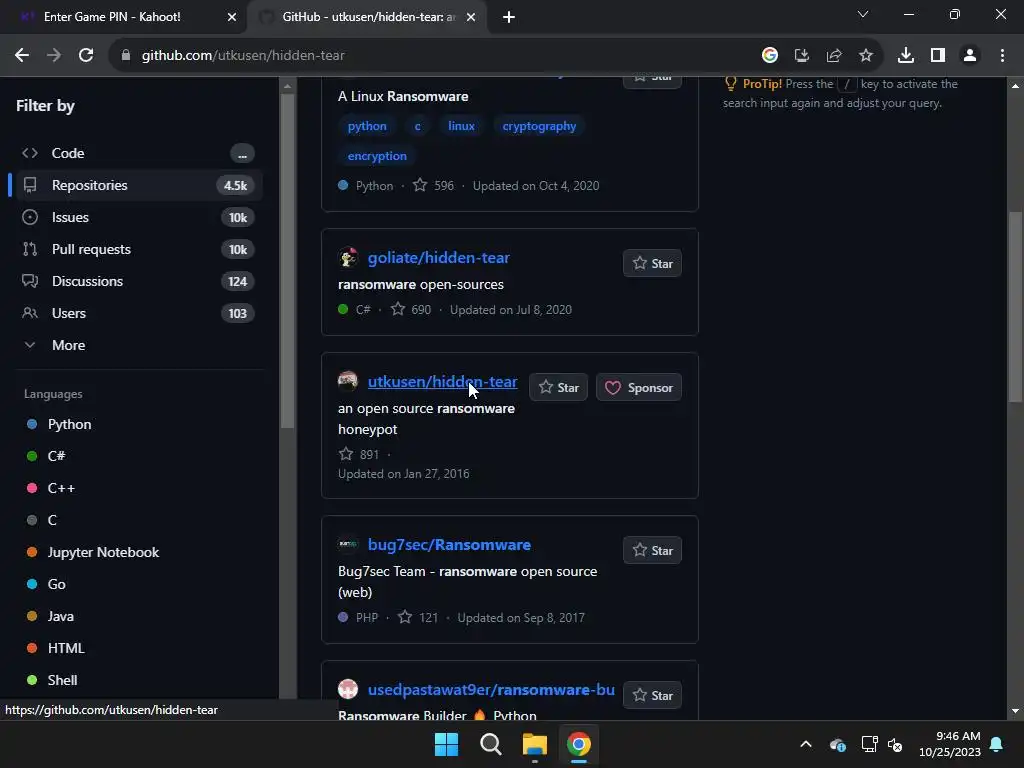Click the encryption topic tag
Viewport: 1024px width, 768px height.
(x=377, y=156)
